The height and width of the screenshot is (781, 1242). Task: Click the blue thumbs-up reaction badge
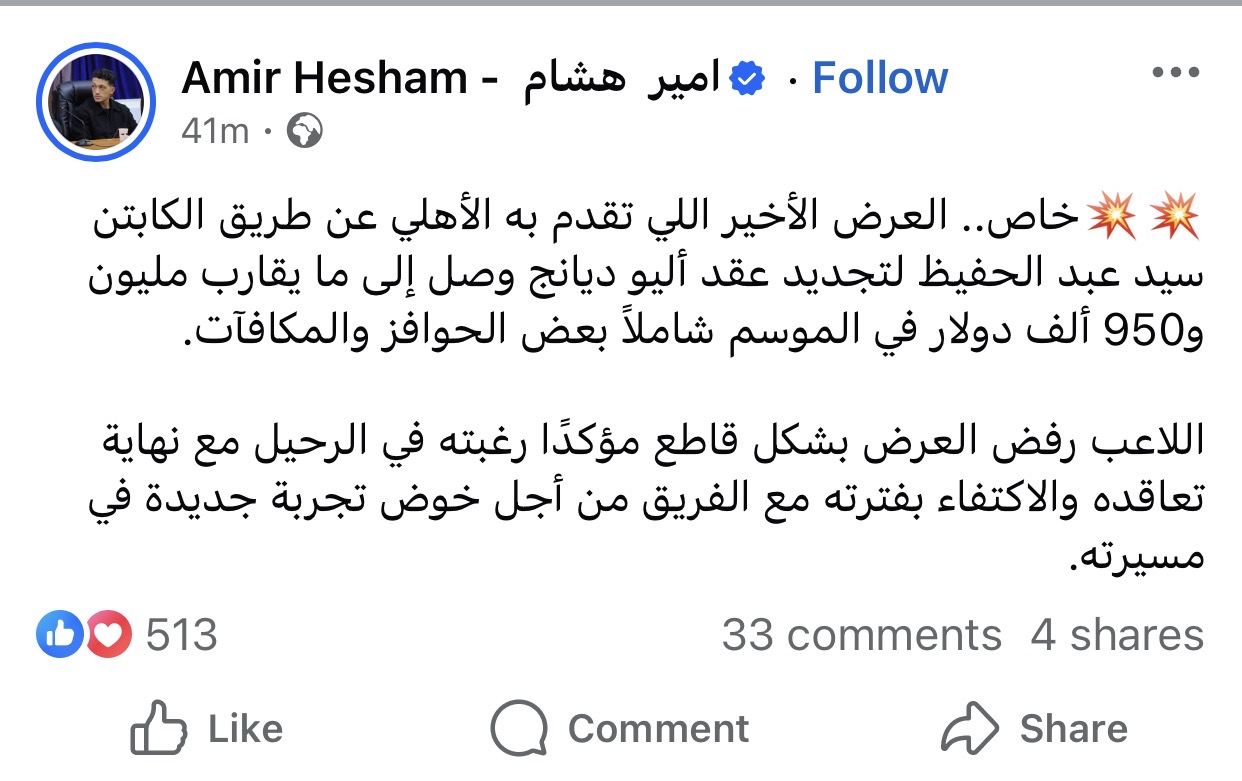[59, 635]
